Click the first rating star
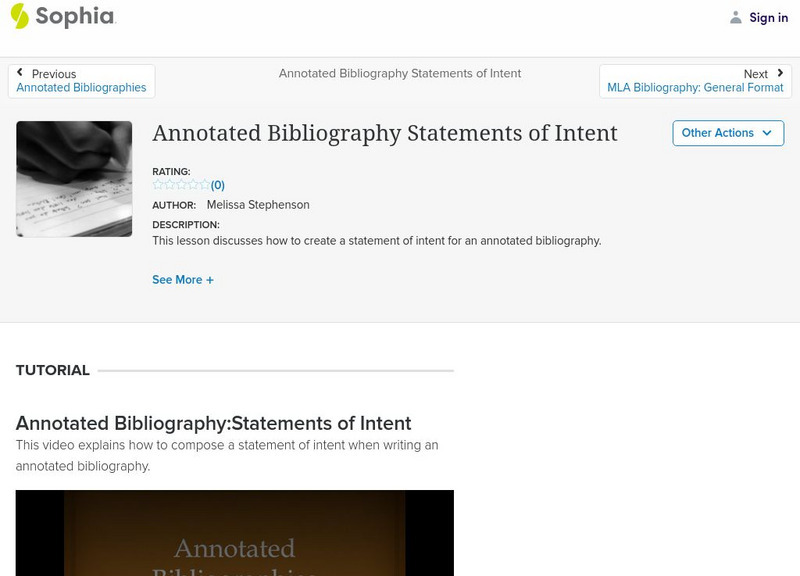Image resolution: width=800 pixels, height=576 pixels. pos(157,185)
